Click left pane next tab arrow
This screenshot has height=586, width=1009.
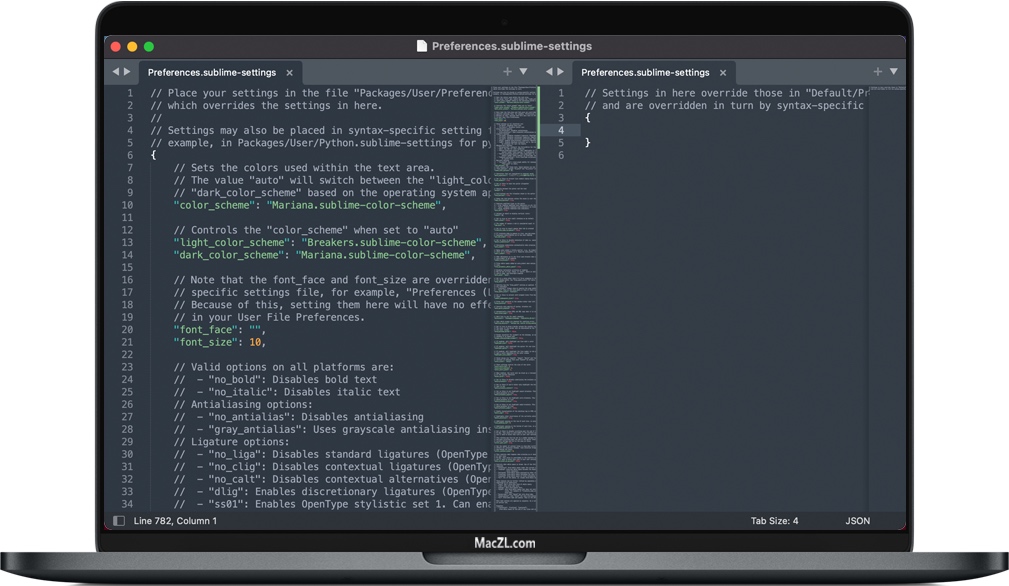pos(127,72)
